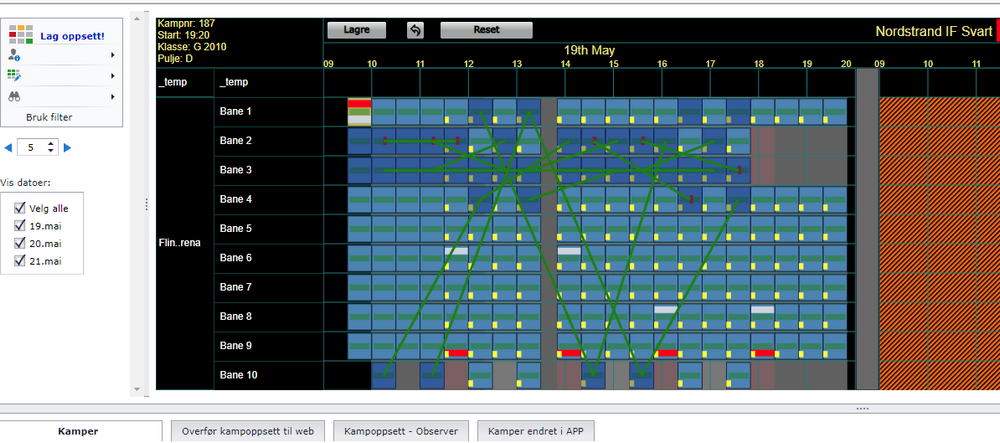Select the Bane 10 row label
This screenshot has height=443, width=1000.
239,375
